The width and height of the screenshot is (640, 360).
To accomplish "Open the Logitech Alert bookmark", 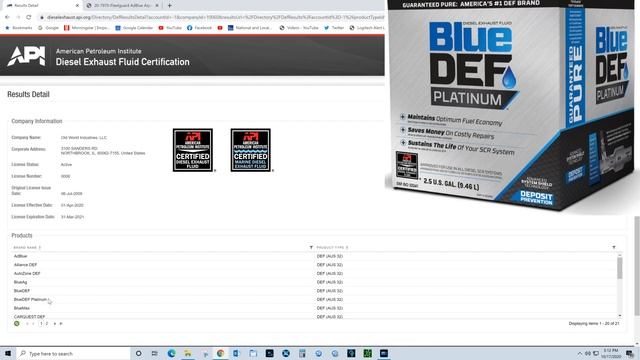I will 367,28.
